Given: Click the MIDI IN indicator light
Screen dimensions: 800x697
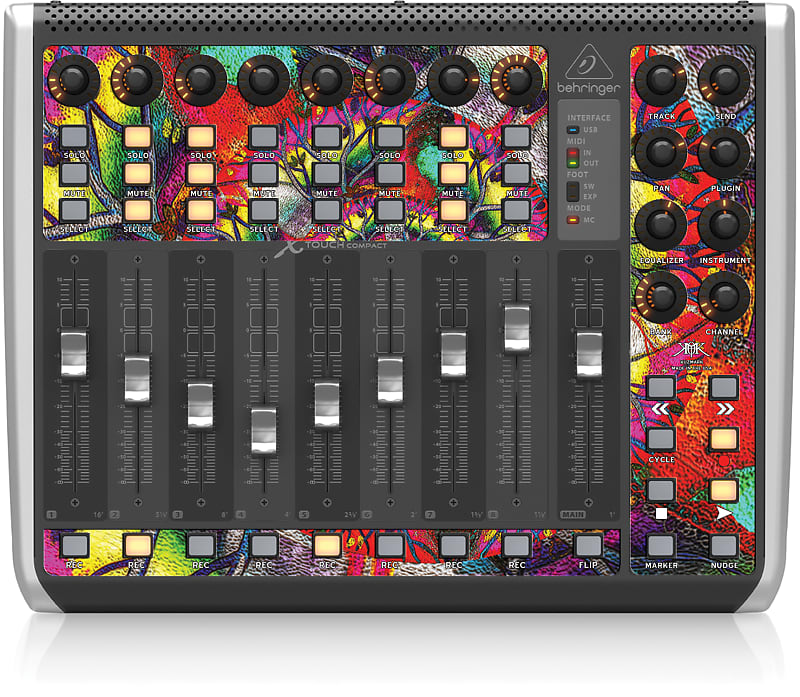Looking at the screenshot, I should (x=572, y=151).
